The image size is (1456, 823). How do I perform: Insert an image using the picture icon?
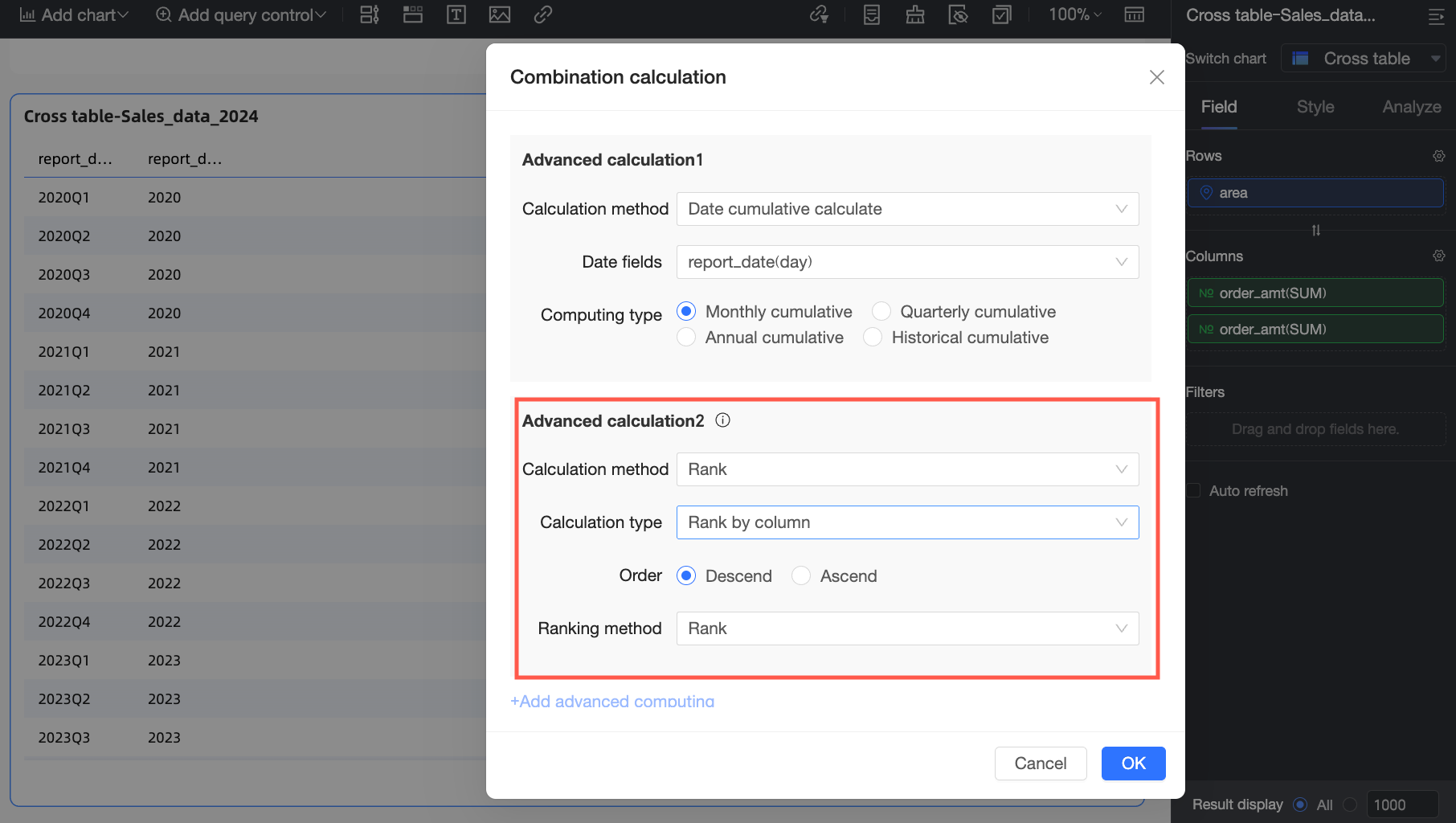[x=500, y=14]
